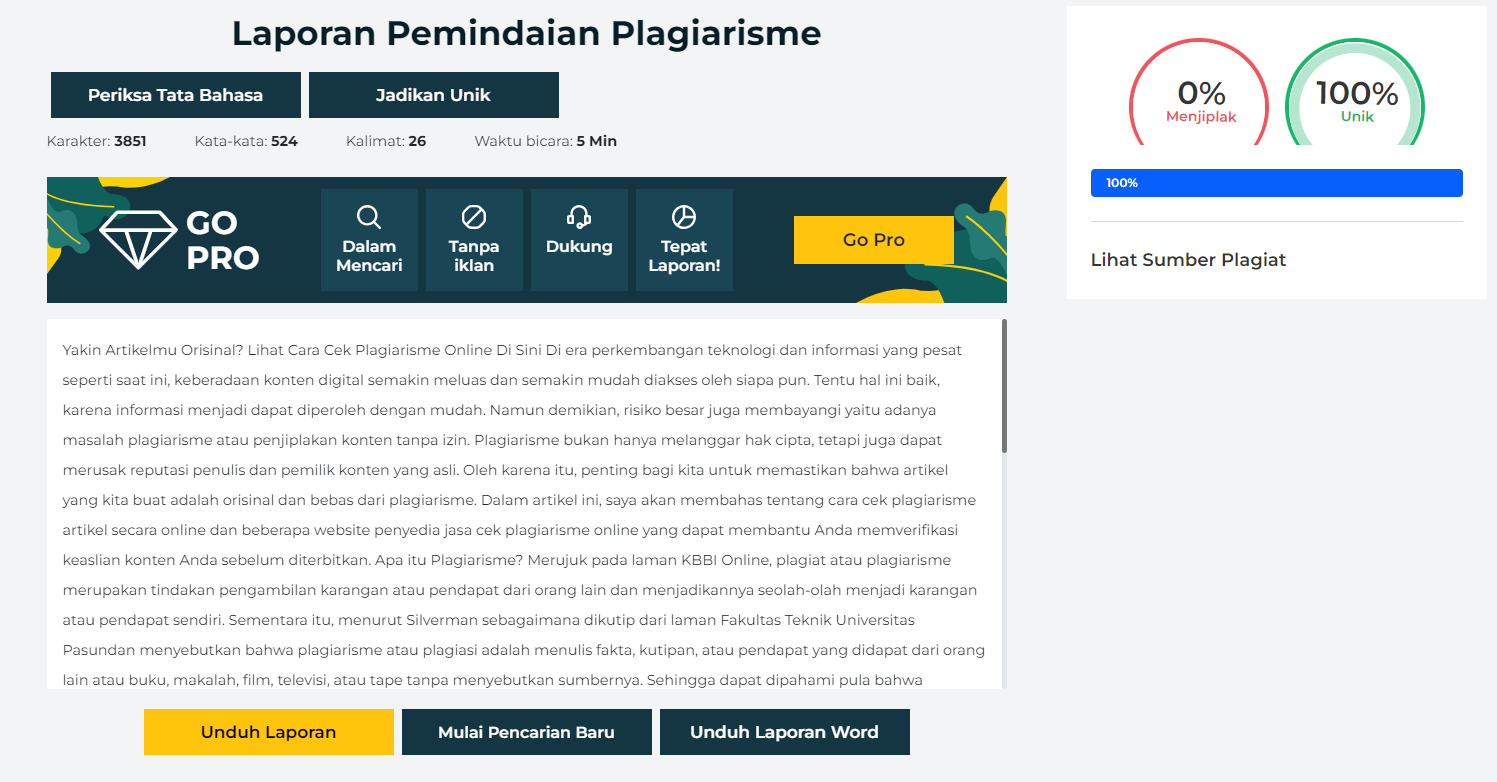Click the text area scrollbar thumb
This screenshot has height=782, width=1497.
click(1003, 386)
